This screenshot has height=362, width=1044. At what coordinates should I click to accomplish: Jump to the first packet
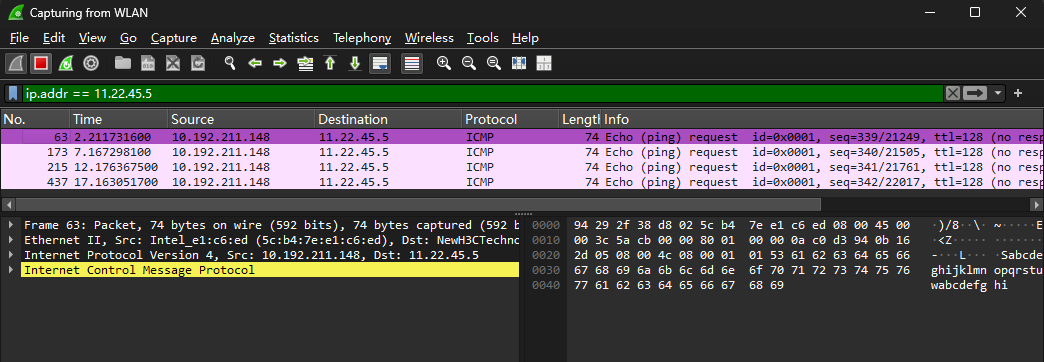(x=330, y=63)
